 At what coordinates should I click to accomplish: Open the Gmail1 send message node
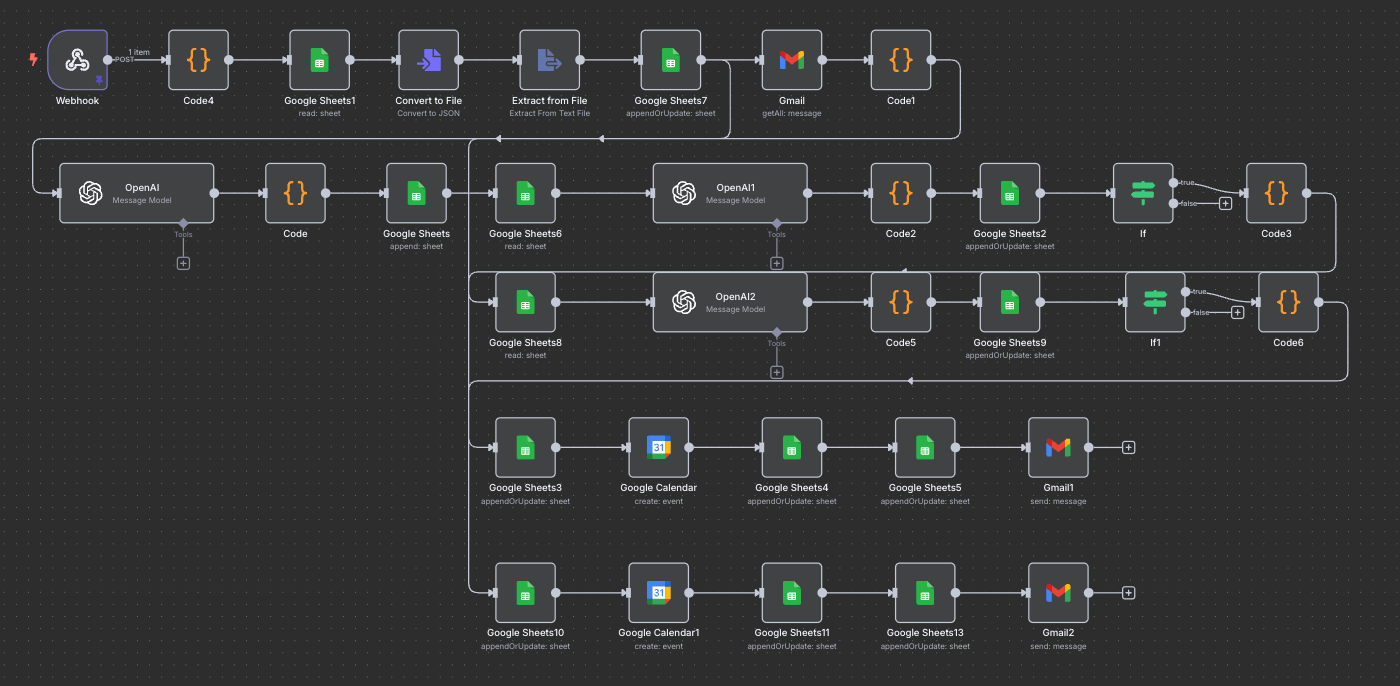pyautogui.click(x=1058, y=447)
